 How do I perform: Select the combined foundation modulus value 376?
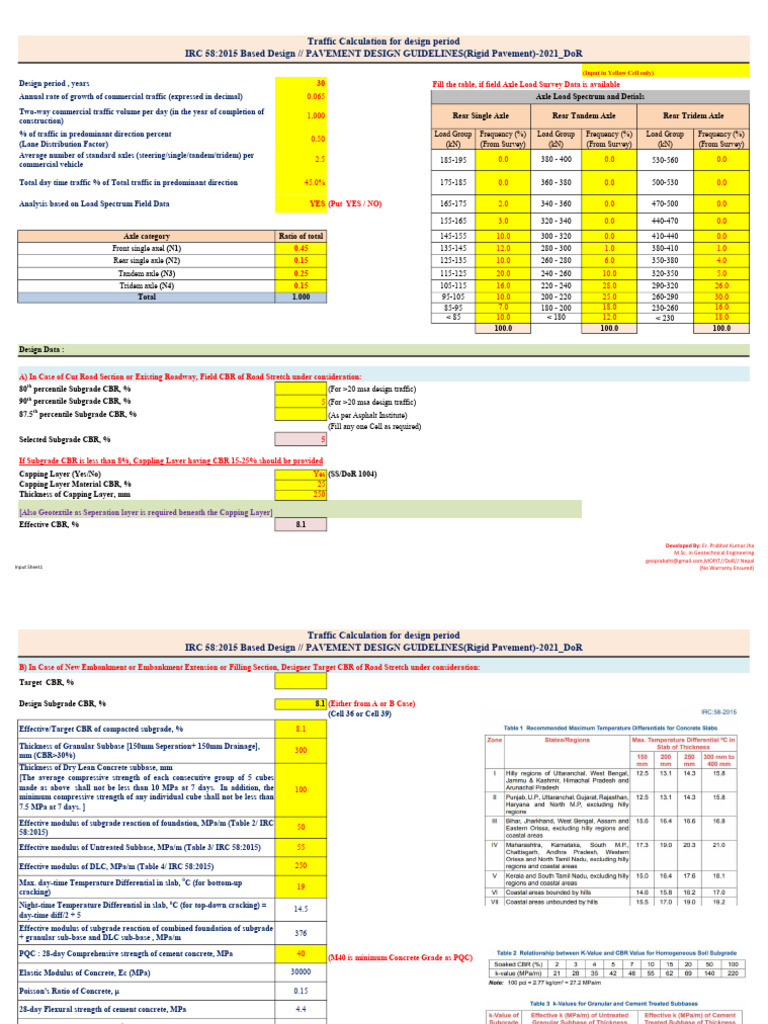pos(300,933)
